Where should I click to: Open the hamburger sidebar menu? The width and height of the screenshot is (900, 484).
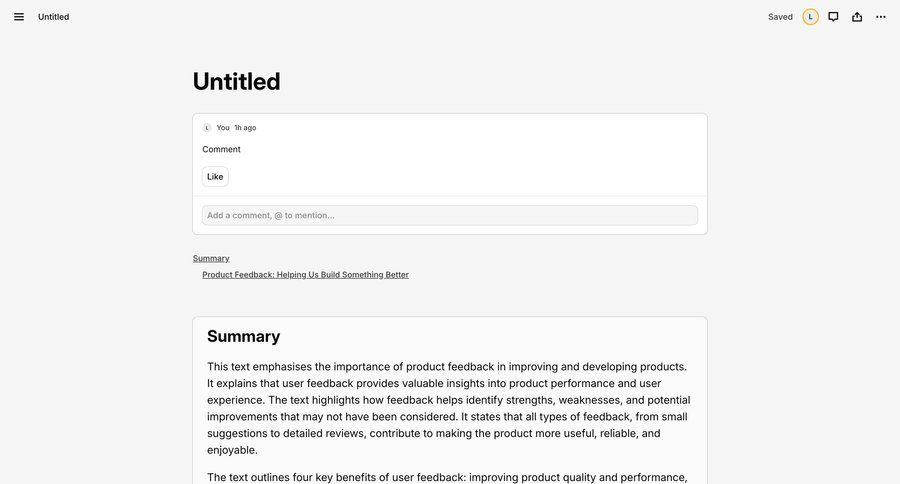pos(19,17)
